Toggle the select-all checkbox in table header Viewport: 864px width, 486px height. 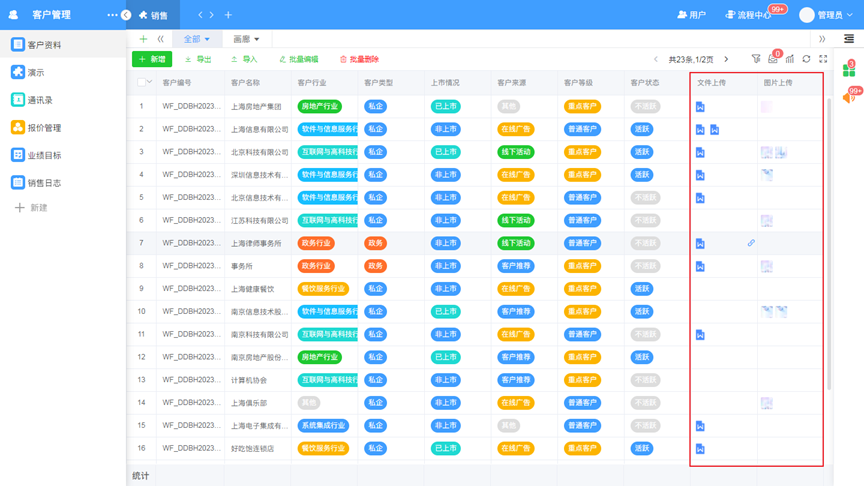[x=142, y=83]
